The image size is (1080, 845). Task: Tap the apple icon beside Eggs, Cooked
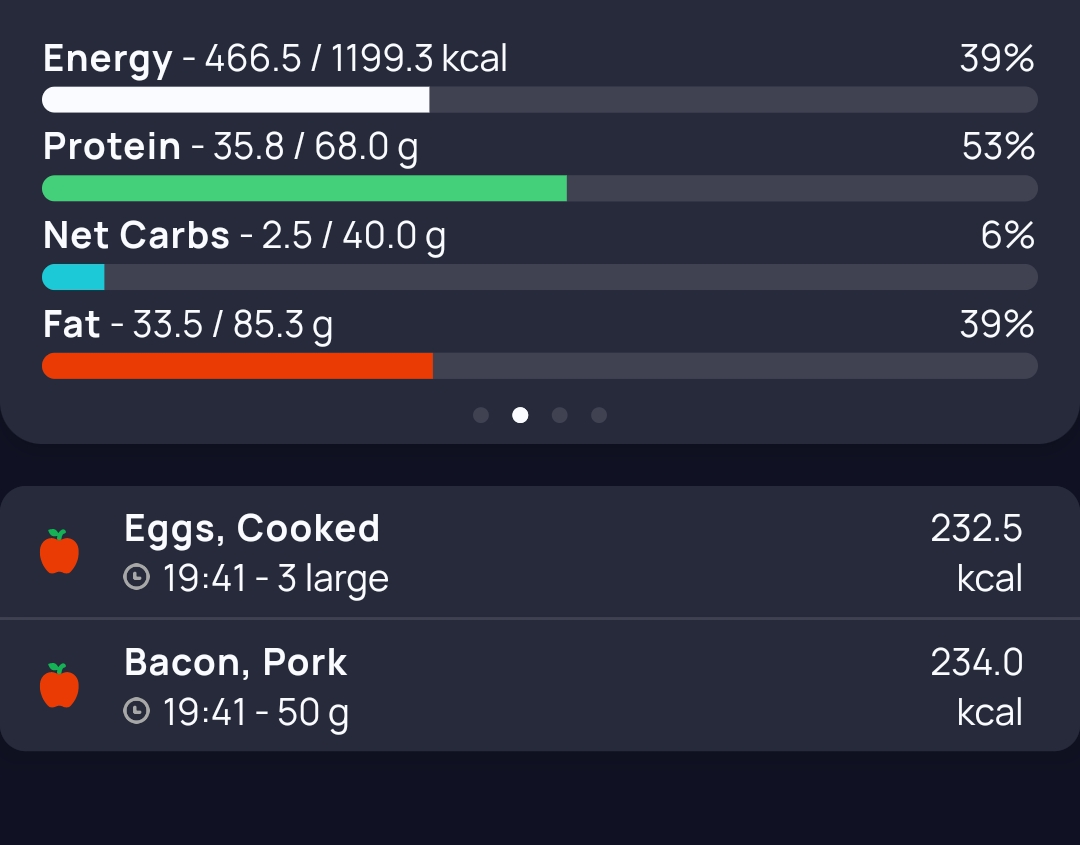[59, 552]
